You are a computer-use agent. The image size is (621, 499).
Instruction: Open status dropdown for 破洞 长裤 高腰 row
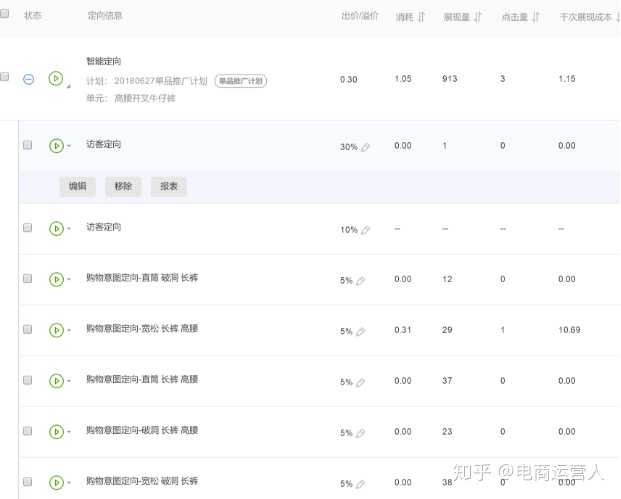(x=69, y=431)
